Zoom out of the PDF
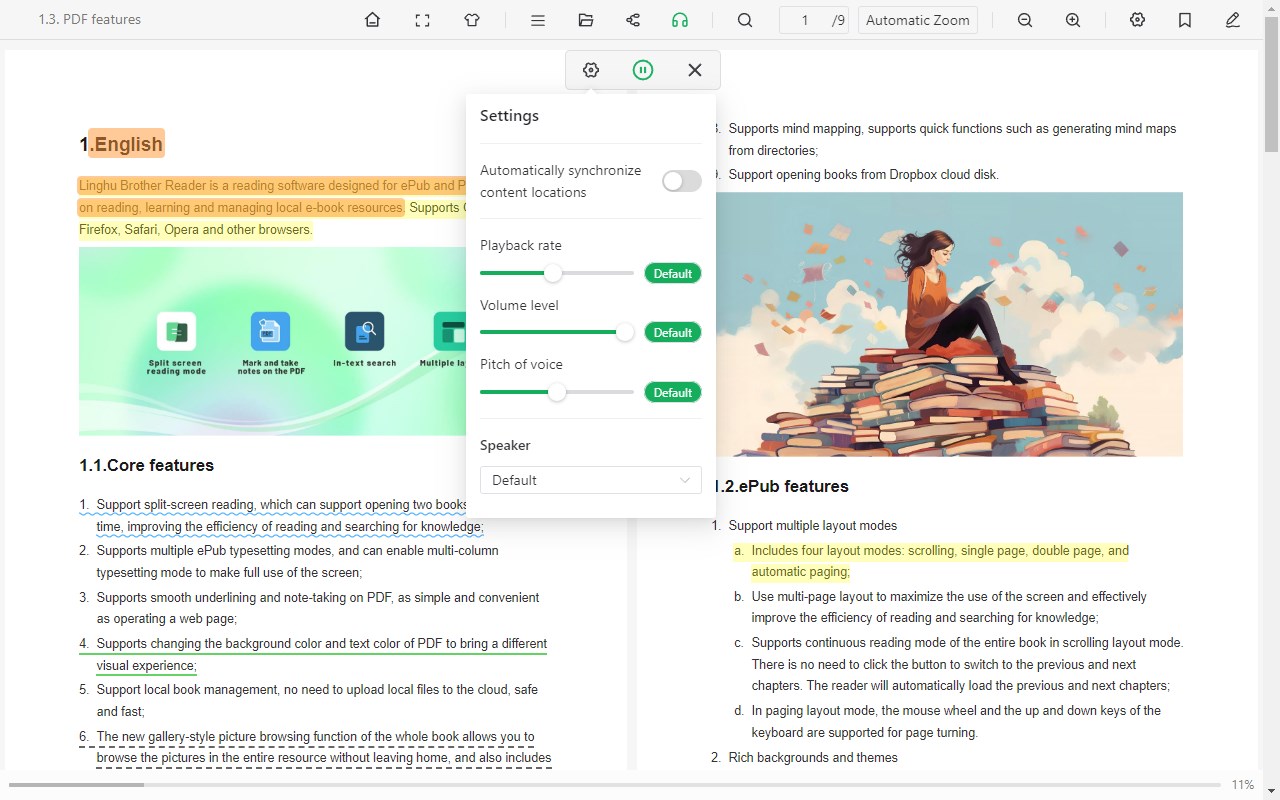The height and width of the screenshot is (800, 1280). pos(1025,20)
